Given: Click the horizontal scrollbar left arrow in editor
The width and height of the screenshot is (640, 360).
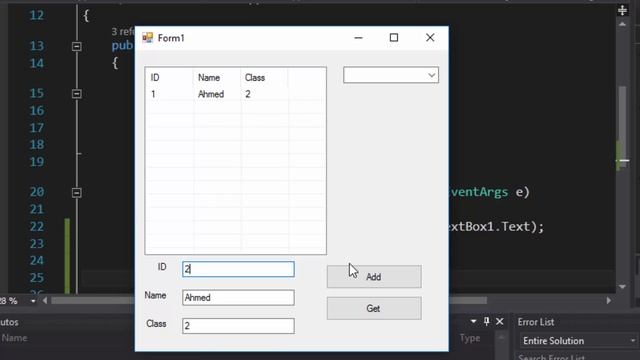Looking at the screenshot, I should 45,301.
